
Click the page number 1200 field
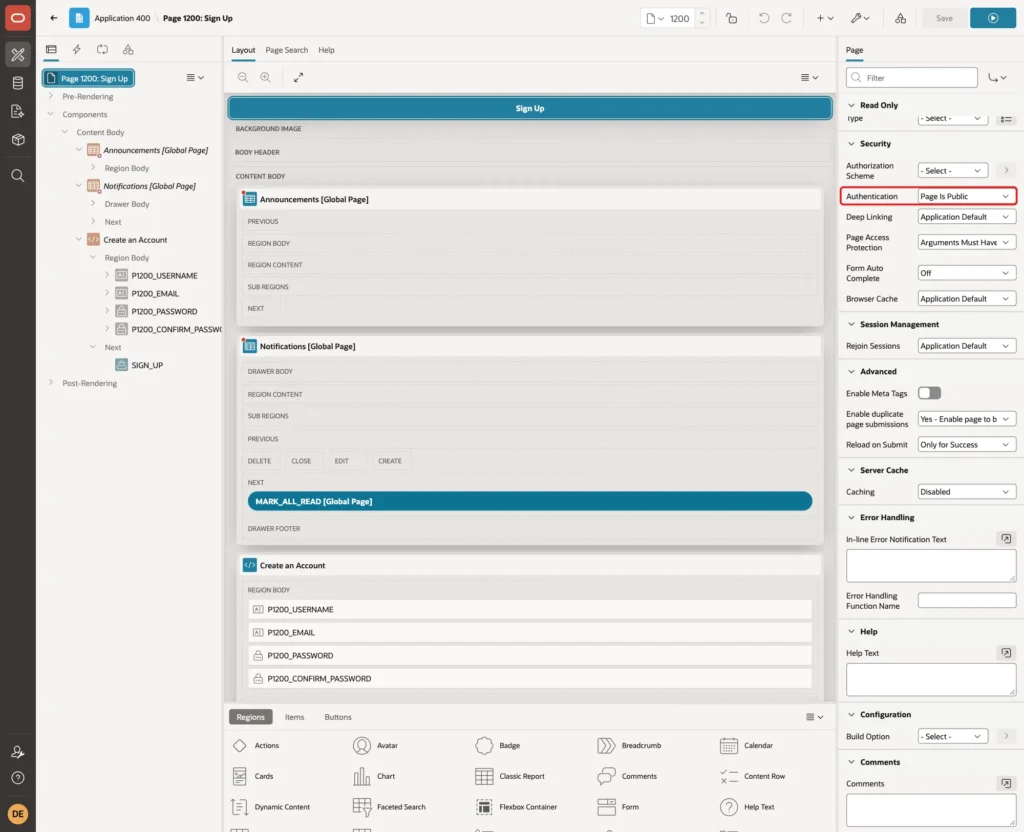[679, 18]
